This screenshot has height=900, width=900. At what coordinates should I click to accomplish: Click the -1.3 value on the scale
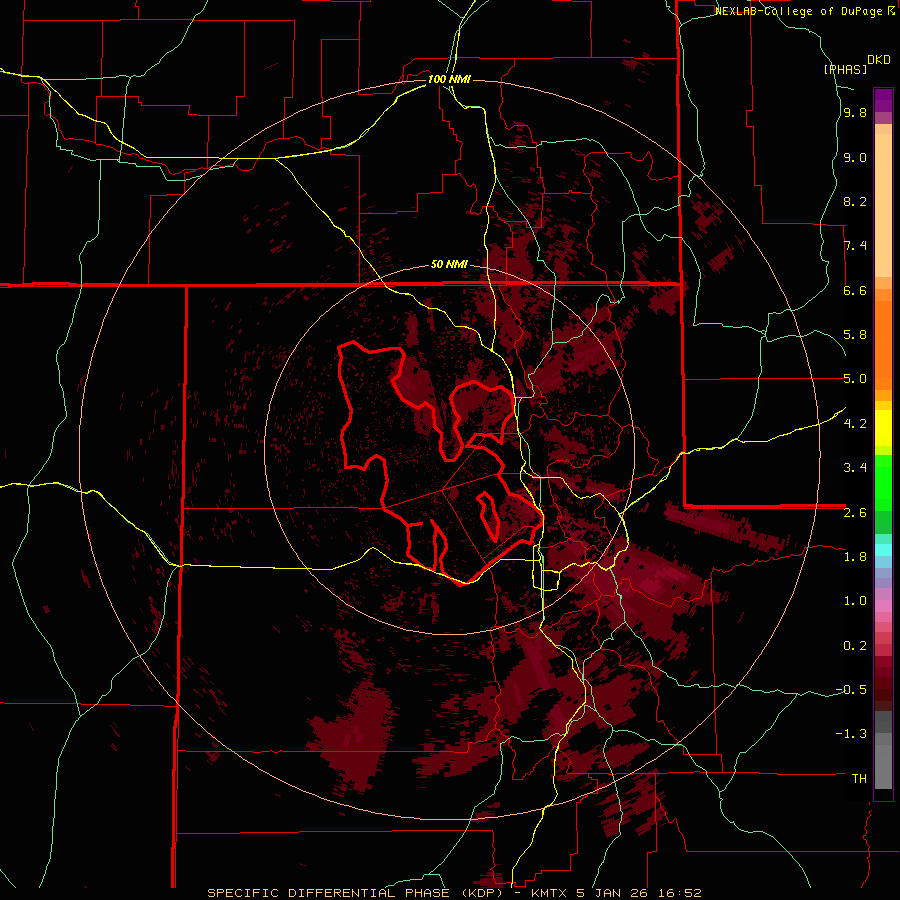[x=852, y=734]
